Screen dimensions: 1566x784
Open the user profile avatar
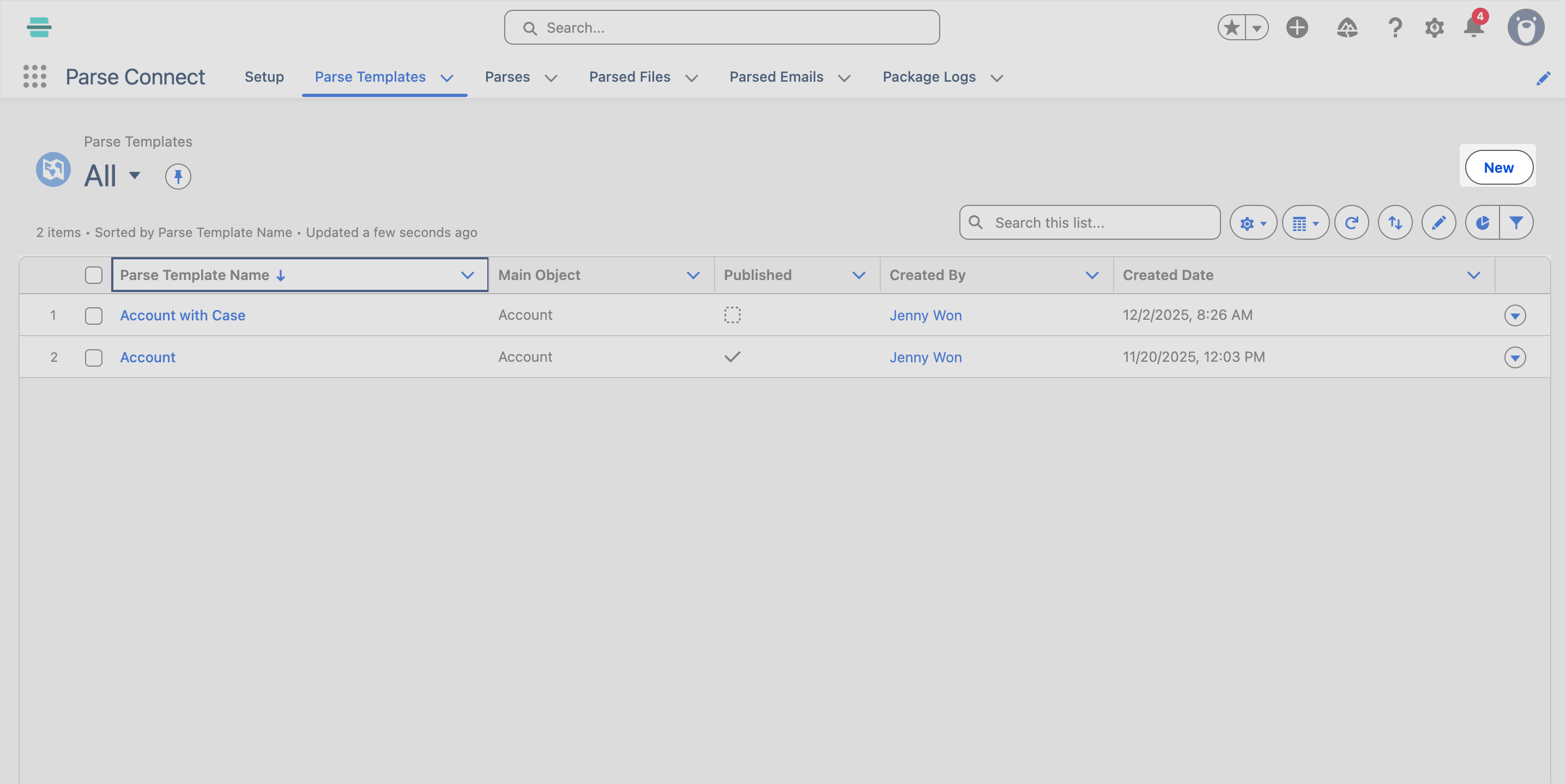point(1526,27)
